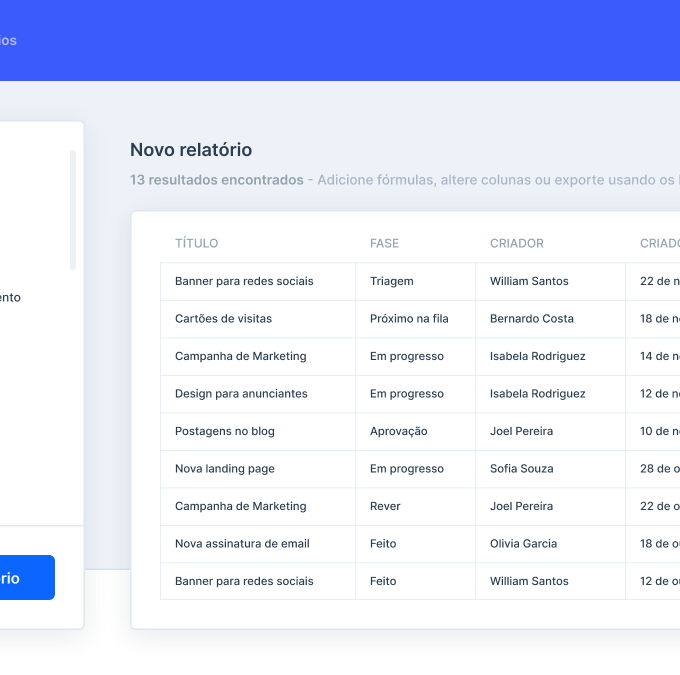Click the '14 de' date cell
The height and width of the screenshot is (675, 680).
(x=653, y=357)
